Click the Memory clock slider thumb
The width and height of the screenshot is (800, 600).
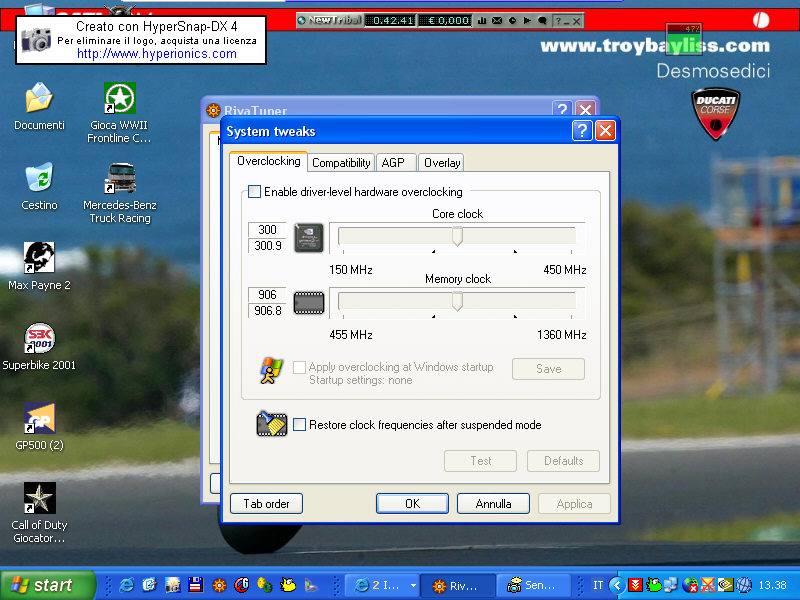click(x=457, y=302)
